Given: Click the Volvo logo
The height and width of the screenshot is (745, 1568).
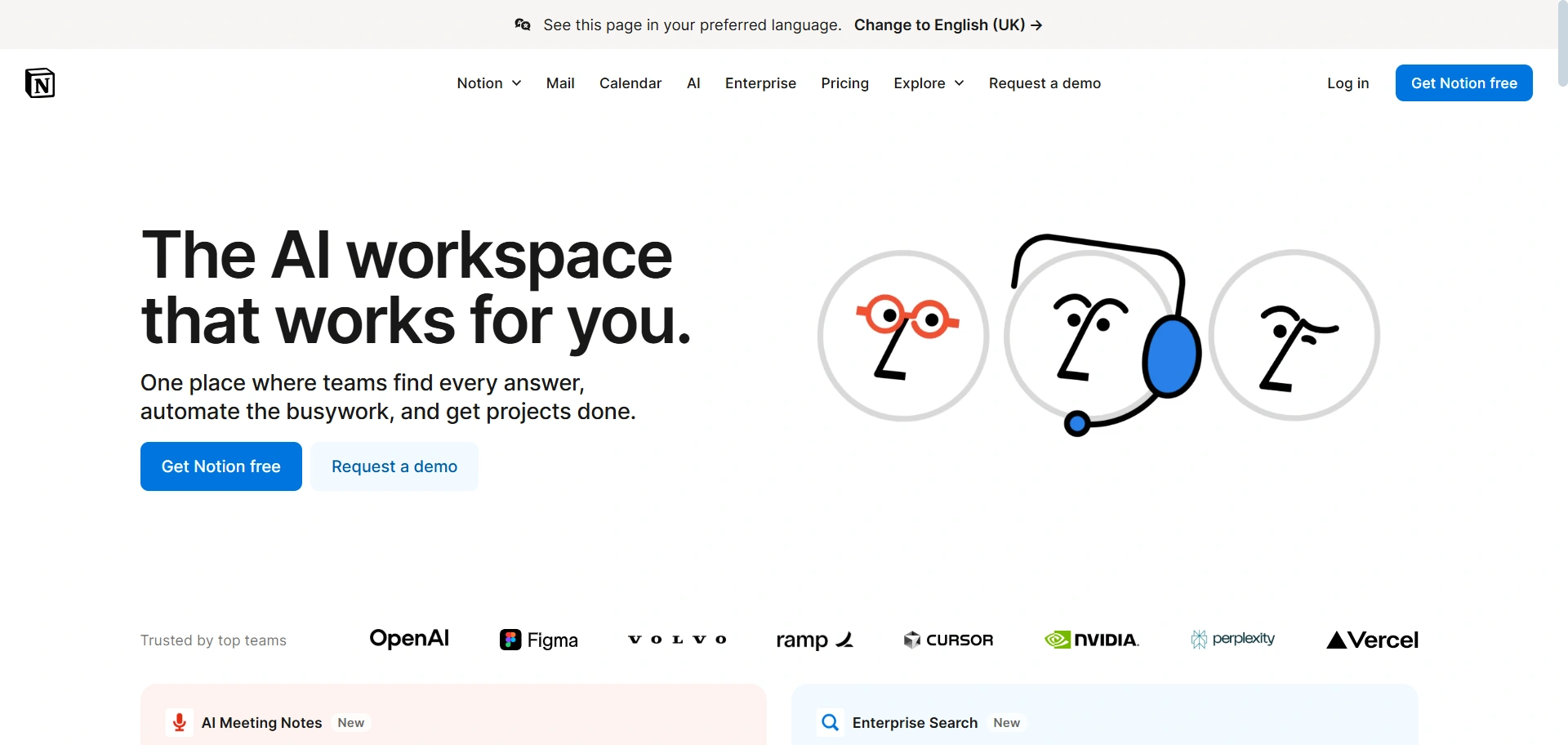Looking at the screenshot, I should click(677, 640).
